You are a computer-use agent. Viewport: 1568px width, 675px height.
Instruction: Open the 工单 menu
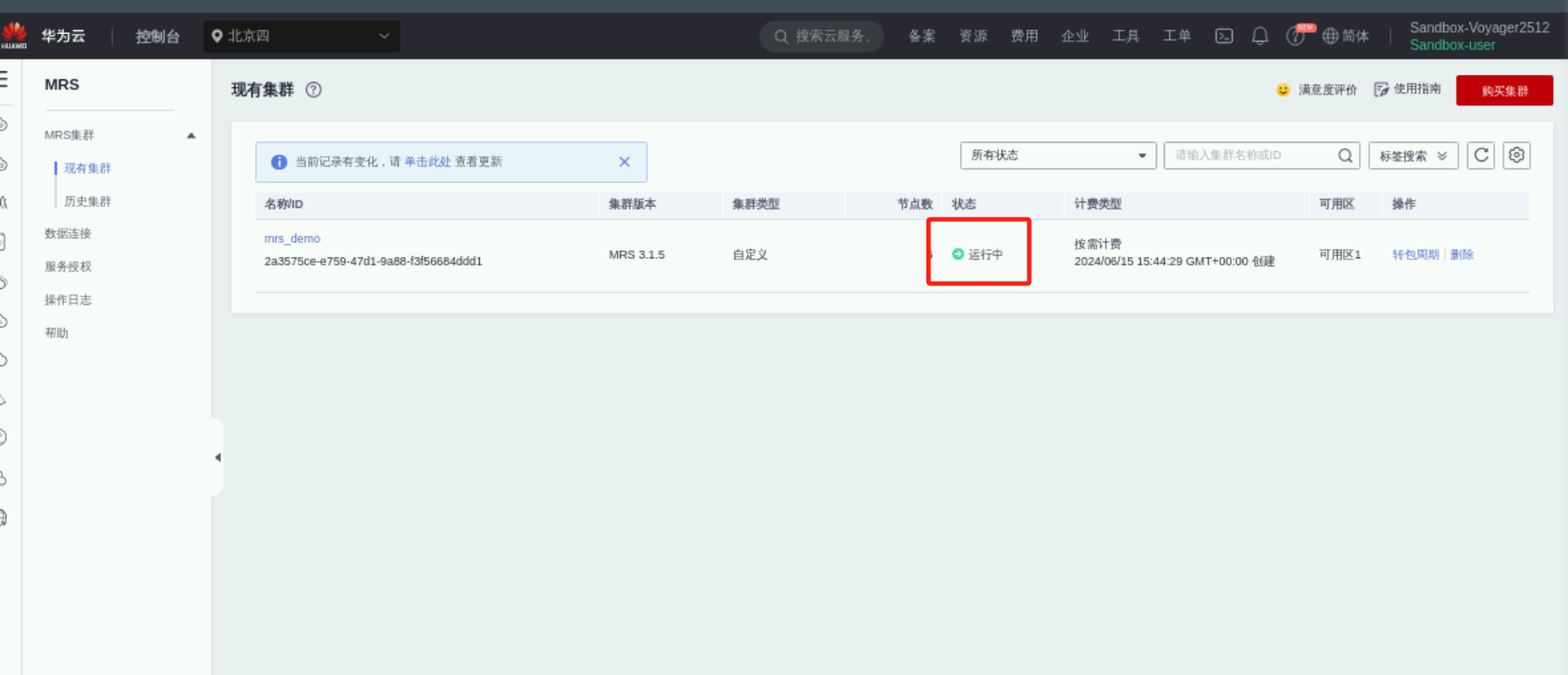click(x=1176, y=37)
